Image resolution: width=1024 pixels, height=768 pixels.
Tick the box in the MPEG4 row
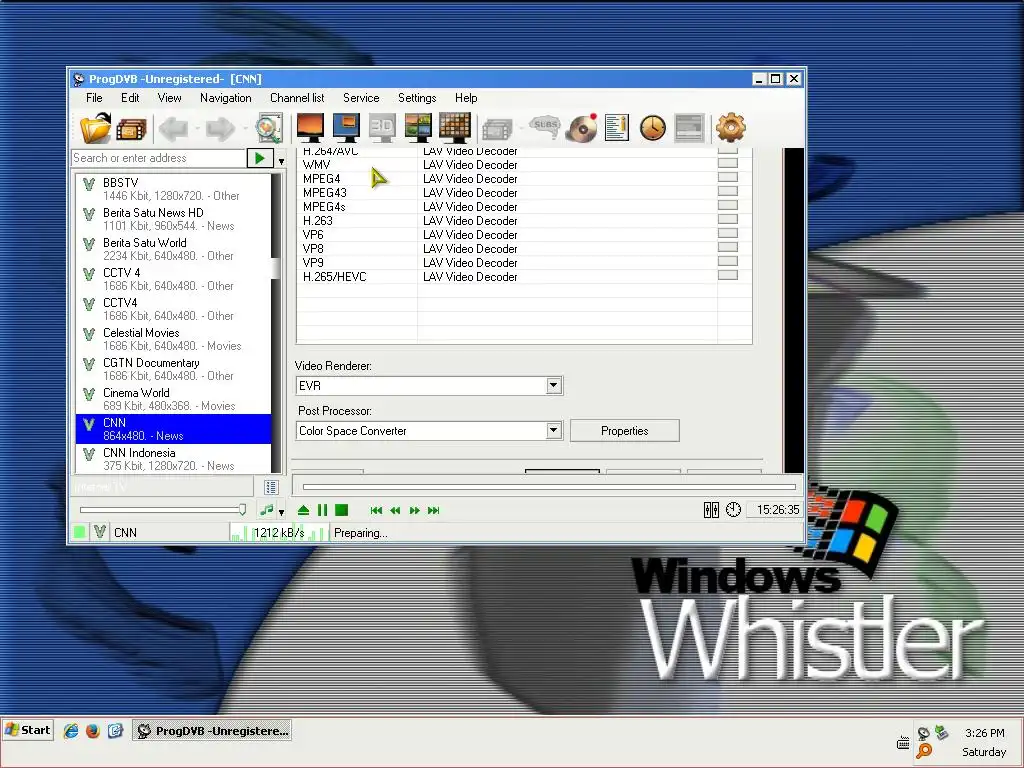point(728,177)
